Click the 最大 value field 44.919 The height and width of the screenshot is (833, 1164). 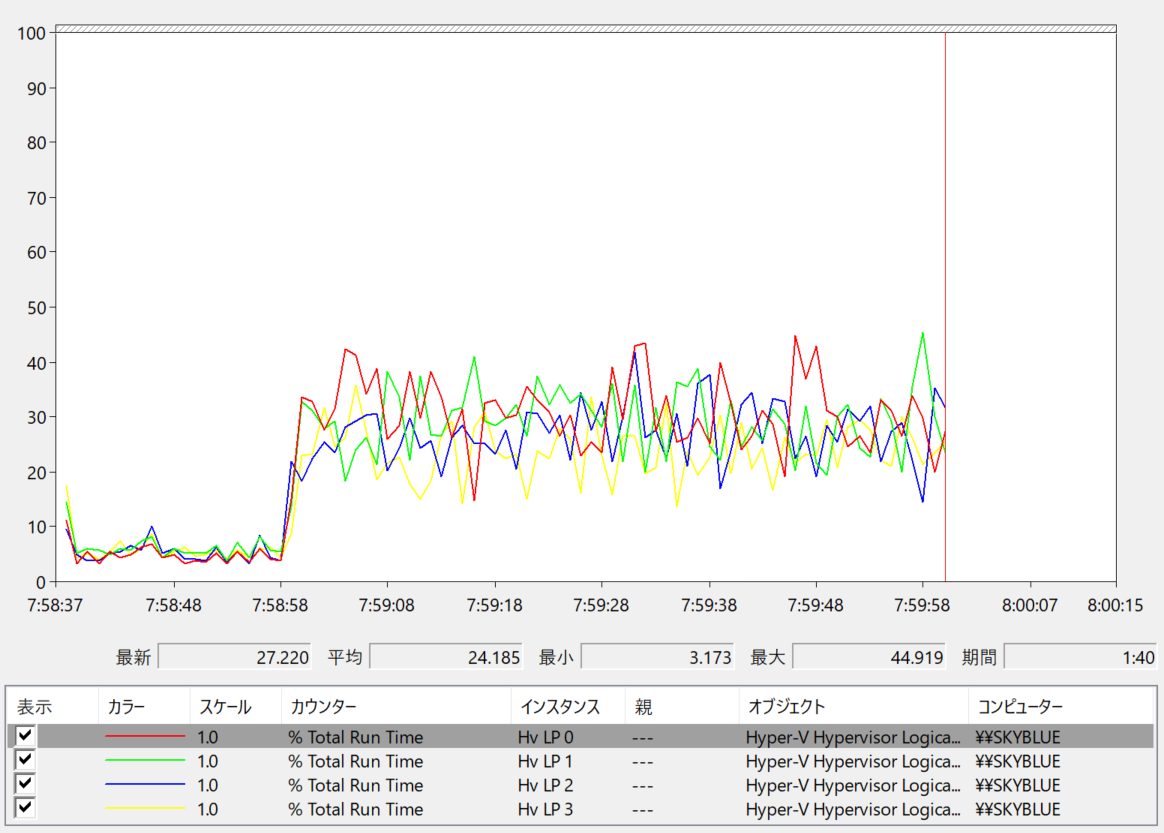pos(869,657)
